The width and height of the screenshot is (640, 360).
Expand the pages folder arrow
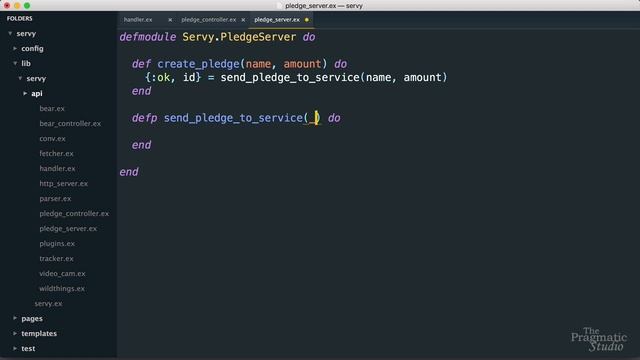15,318
